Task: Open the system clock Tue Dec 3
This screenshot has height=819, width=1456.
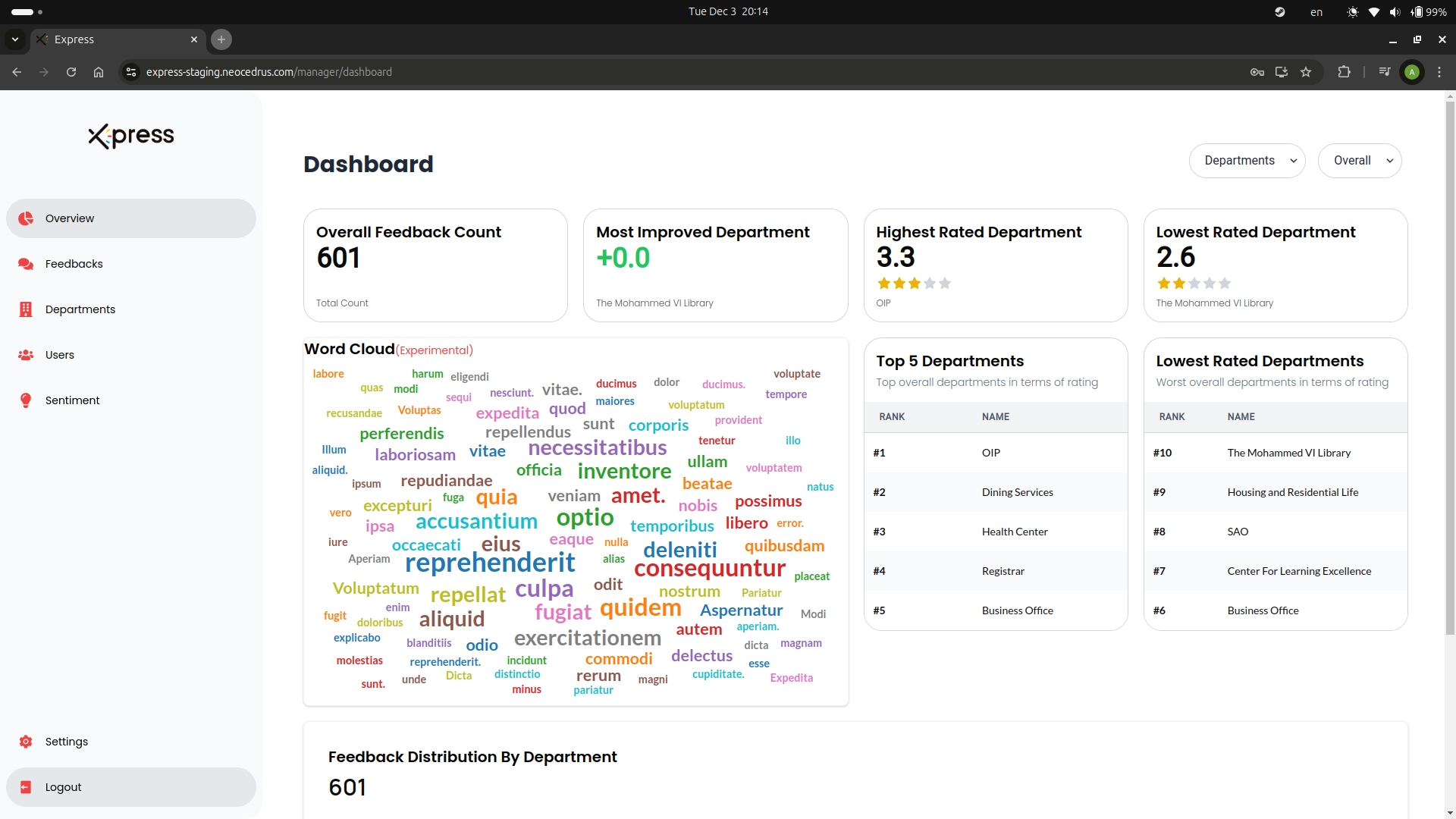Action: (x=728, y=11)
